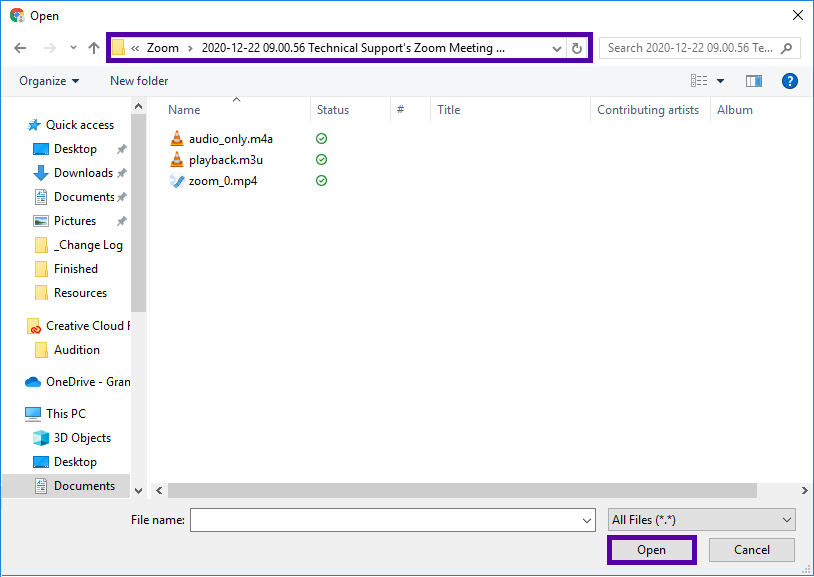This screenshot has width=814, height=577.
Task: Click the pin icon next to Downloads
Action: (121, 173)
